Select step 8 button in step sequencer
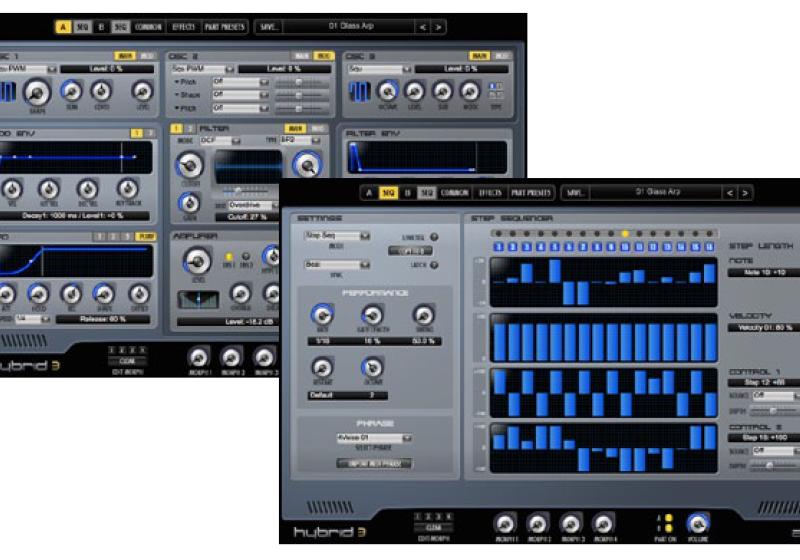The width and height of the screenshot is (800, 560). pyautogui.click(x=597, y=247)
